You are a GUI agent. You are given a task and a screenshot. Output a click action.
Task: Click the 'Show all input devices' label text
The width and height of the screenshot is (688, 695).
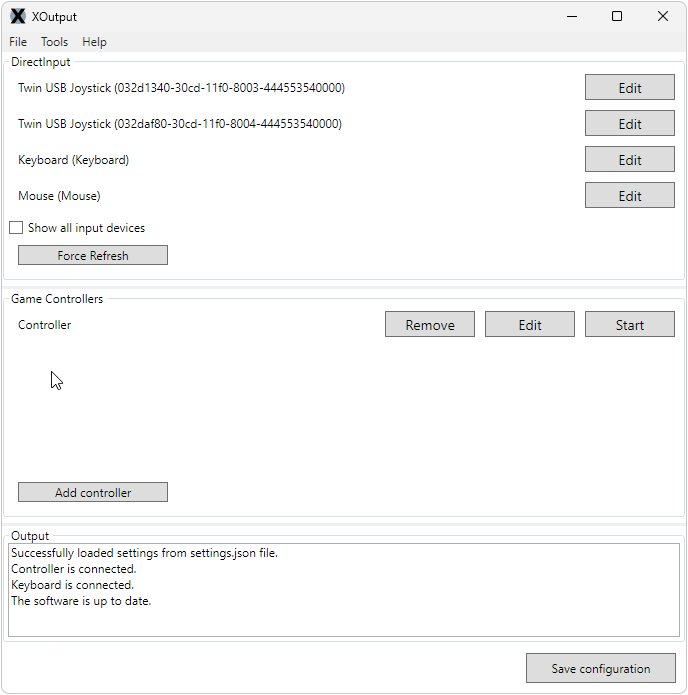point(86,228)
